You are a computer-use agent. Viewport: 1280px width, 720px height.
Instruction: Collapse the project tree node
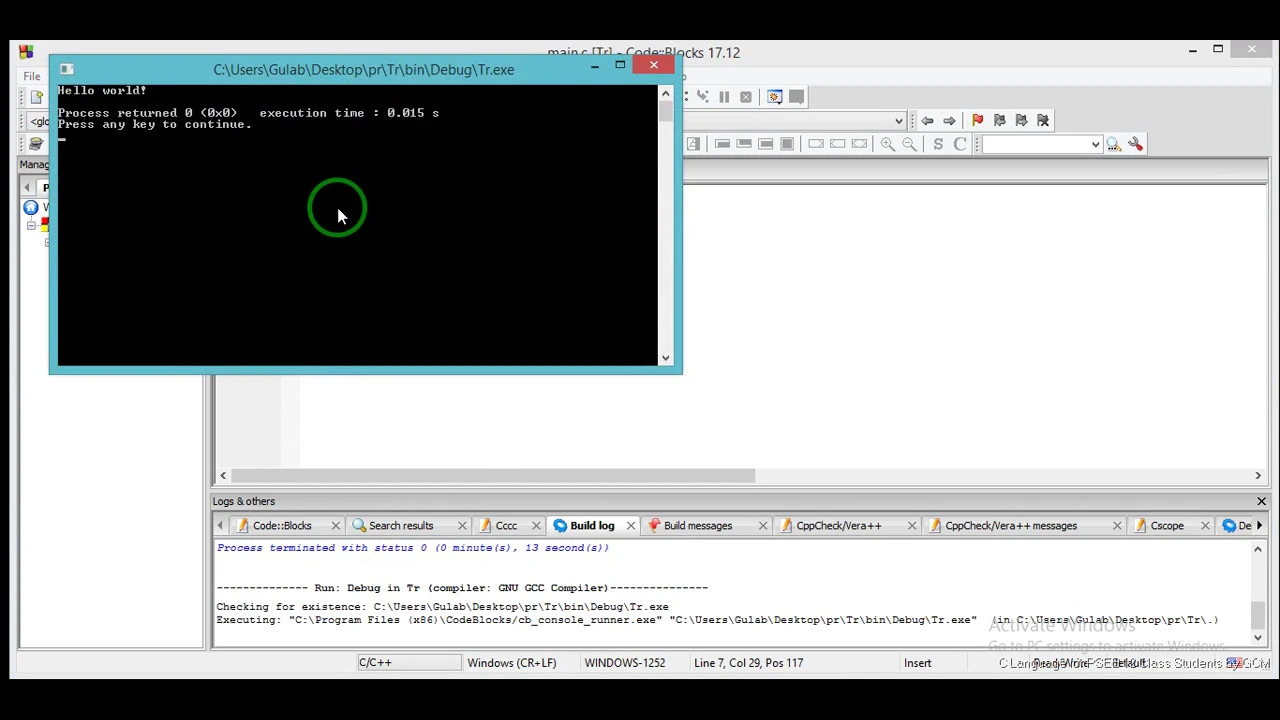(x=31, y=226)
